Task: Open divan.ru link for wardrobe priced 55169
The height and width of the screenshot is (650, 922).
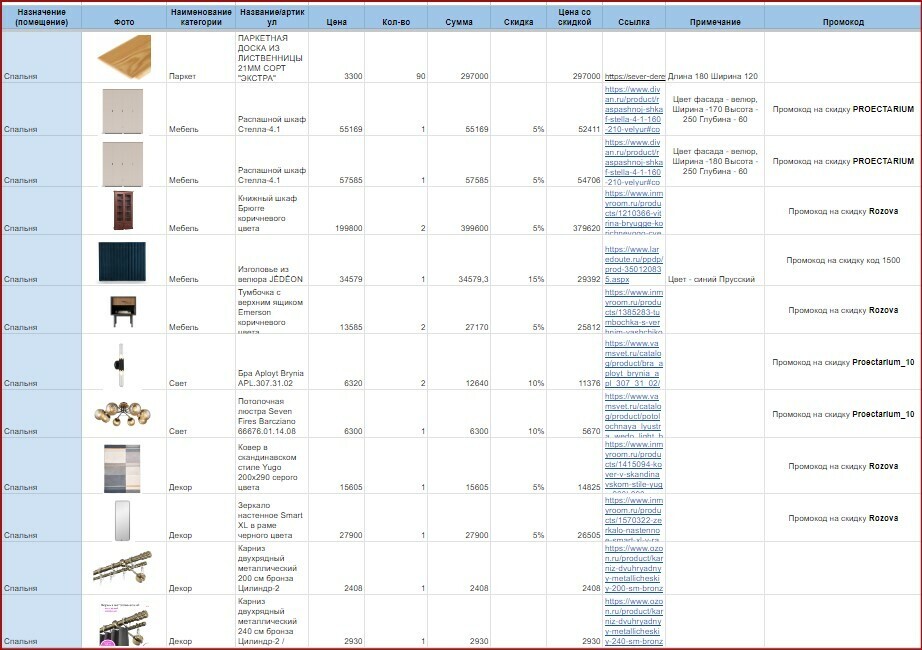Action: click(x=633, y=109)
